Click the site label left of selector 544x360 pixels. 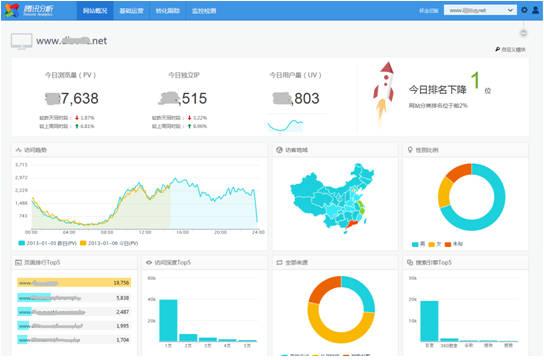point(428,11)
